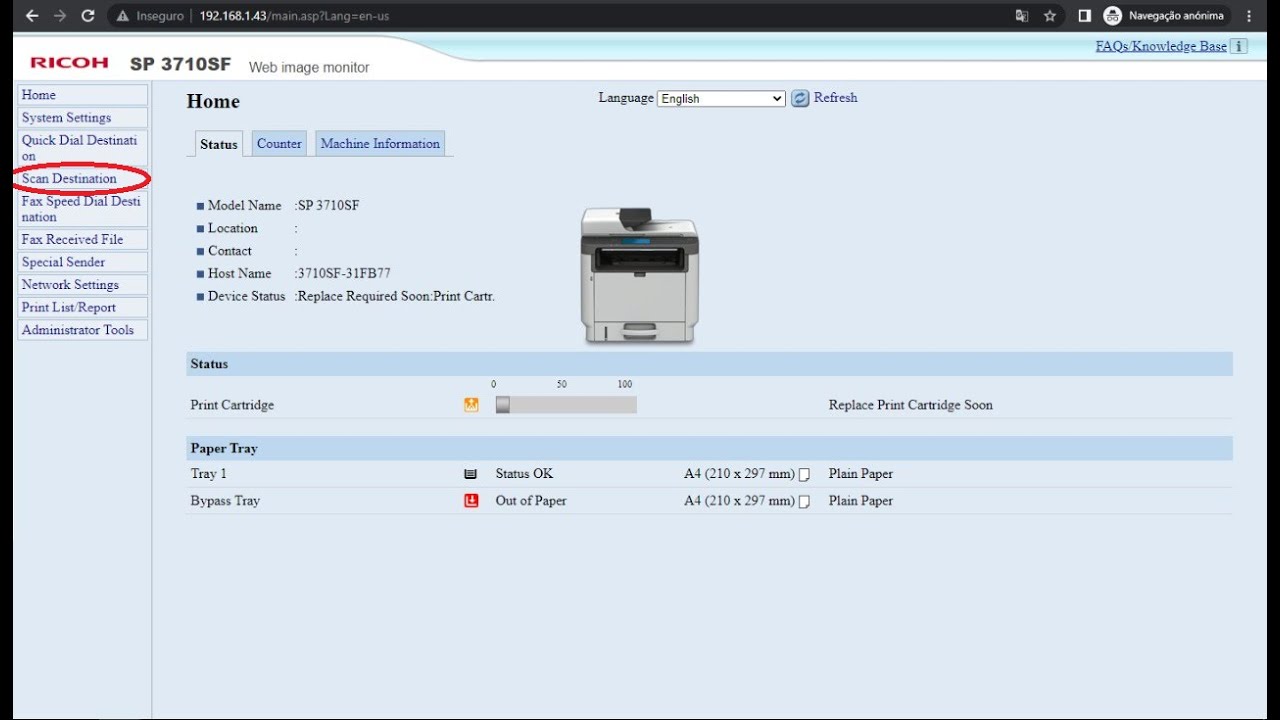Bookmark this page with the star icon

coord(1050,16)
